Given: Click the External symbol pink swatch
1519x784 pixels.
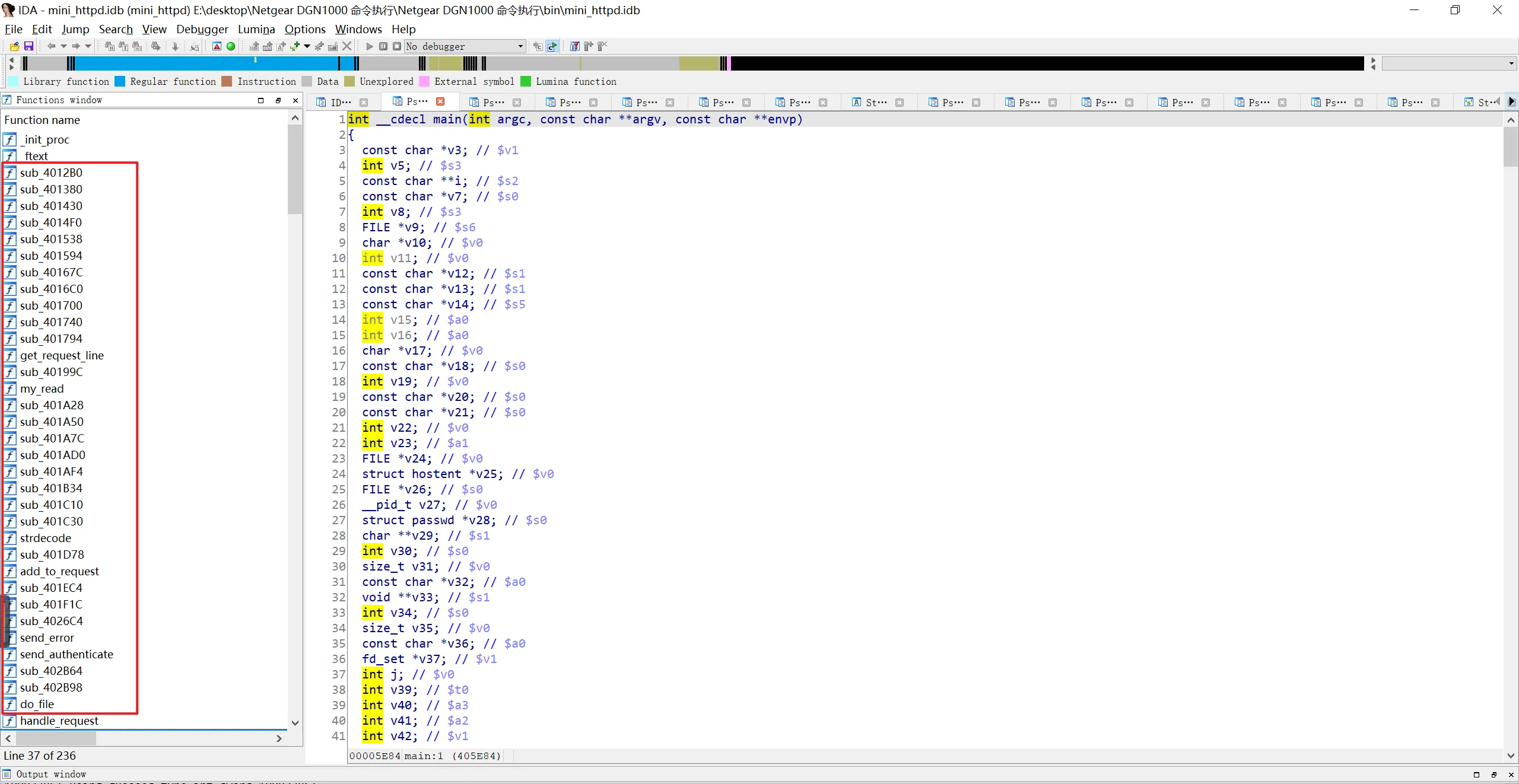Looking at the screenshot, I should [x=424, y=81].
